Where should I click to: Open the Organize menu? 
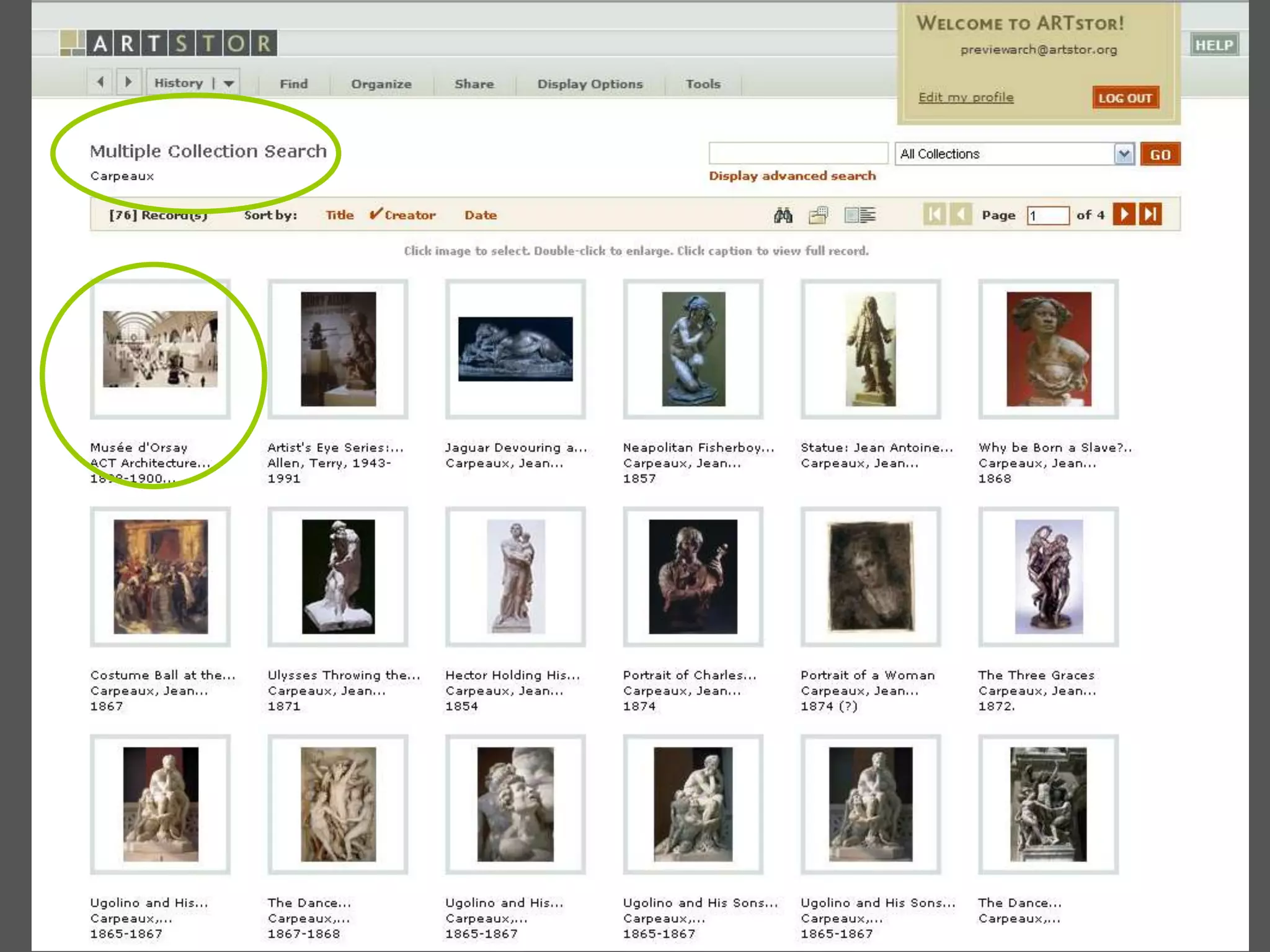click(x=381, y=84)
